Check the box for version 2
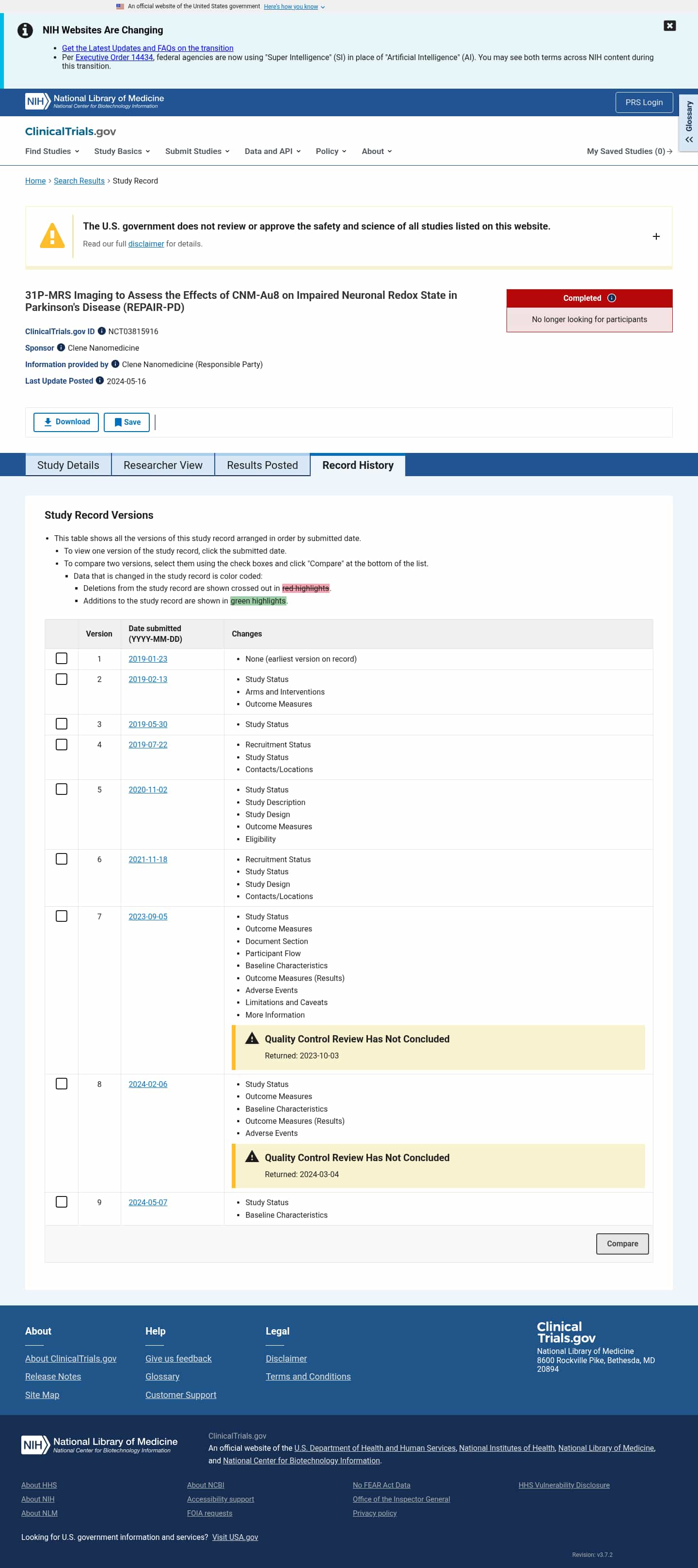 pos(62,679)
